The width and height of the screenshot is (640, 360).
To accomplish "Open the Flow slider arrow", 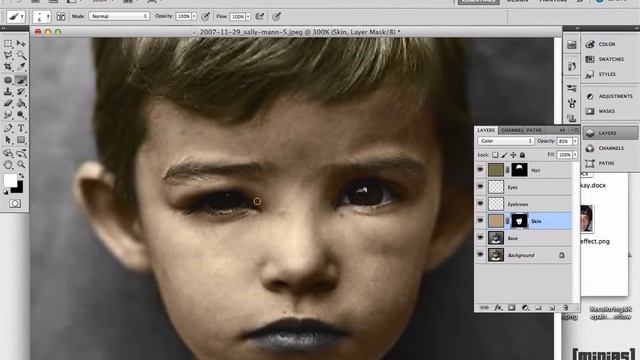I will pyautogui.click(x=248, y=16).
